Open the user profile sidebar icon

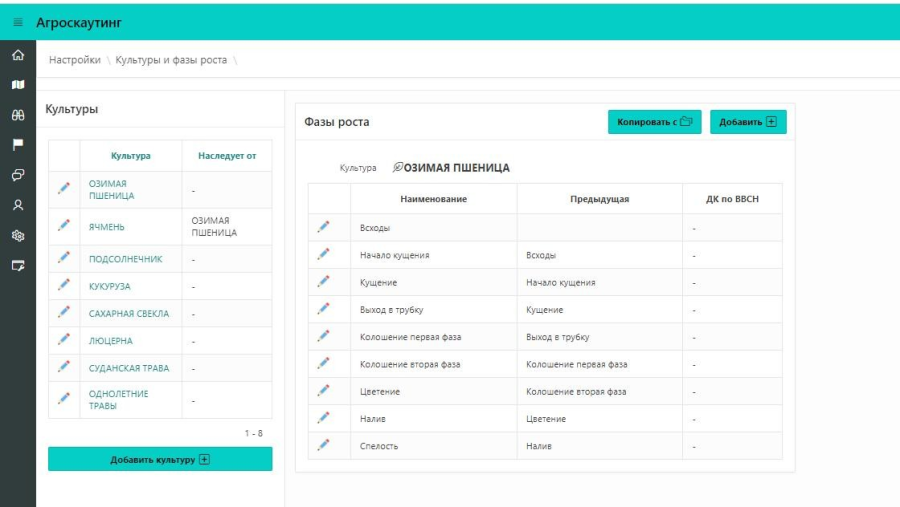17,204
